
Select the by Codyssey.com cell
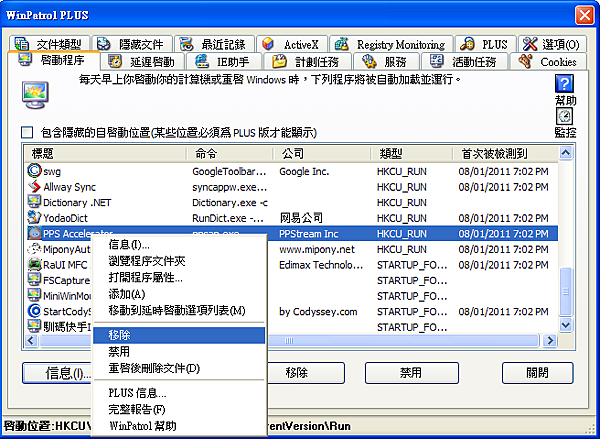pyautogui.click(x=318, y=312)
